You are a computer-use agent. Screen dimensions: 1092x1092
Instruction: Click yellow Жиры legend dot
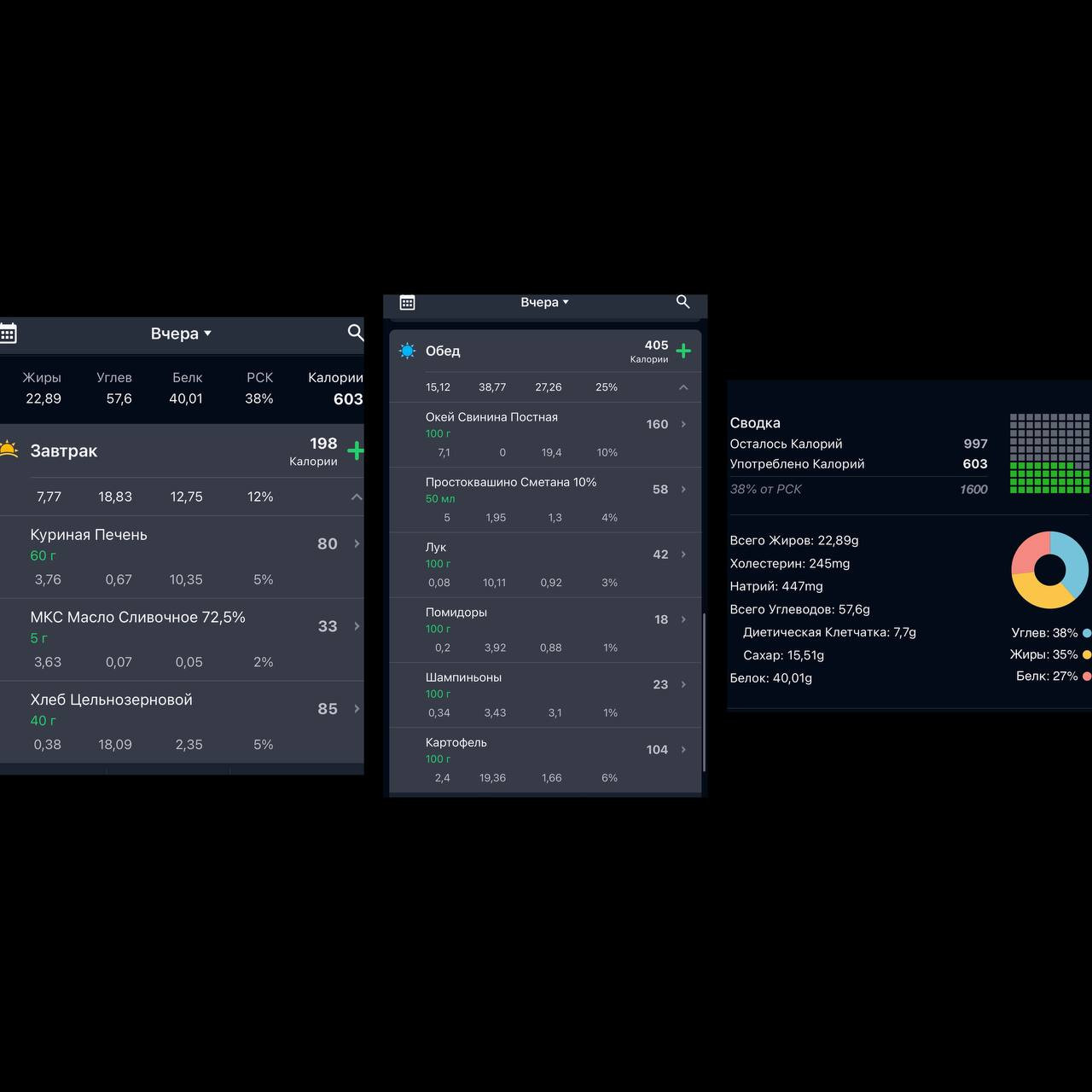tap(1087, 654)
